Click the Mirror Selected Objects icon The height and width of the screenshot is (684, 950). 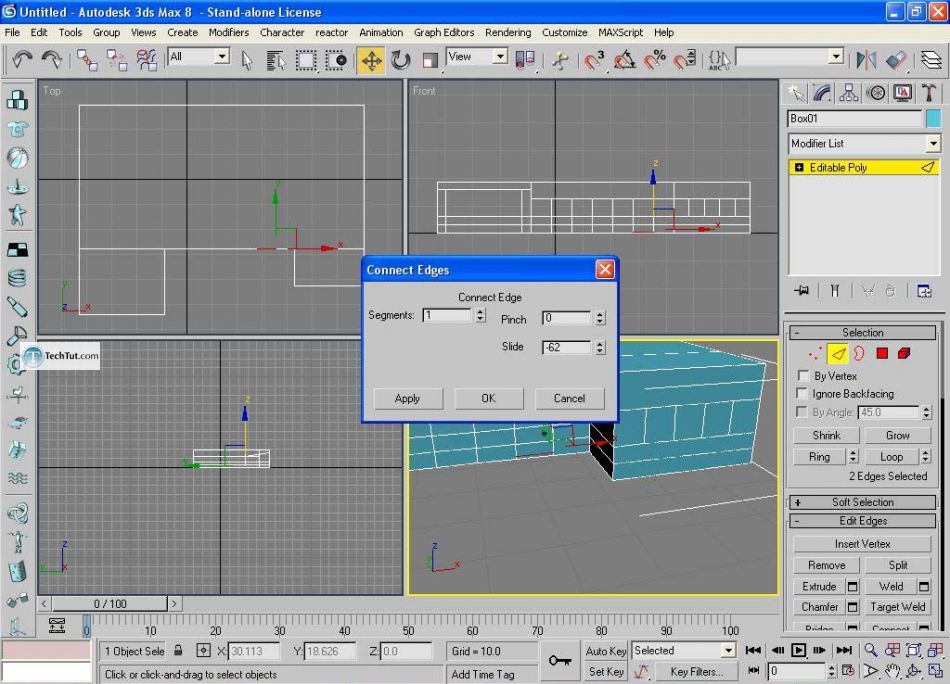pyautogui.click(x=866, y=60)
